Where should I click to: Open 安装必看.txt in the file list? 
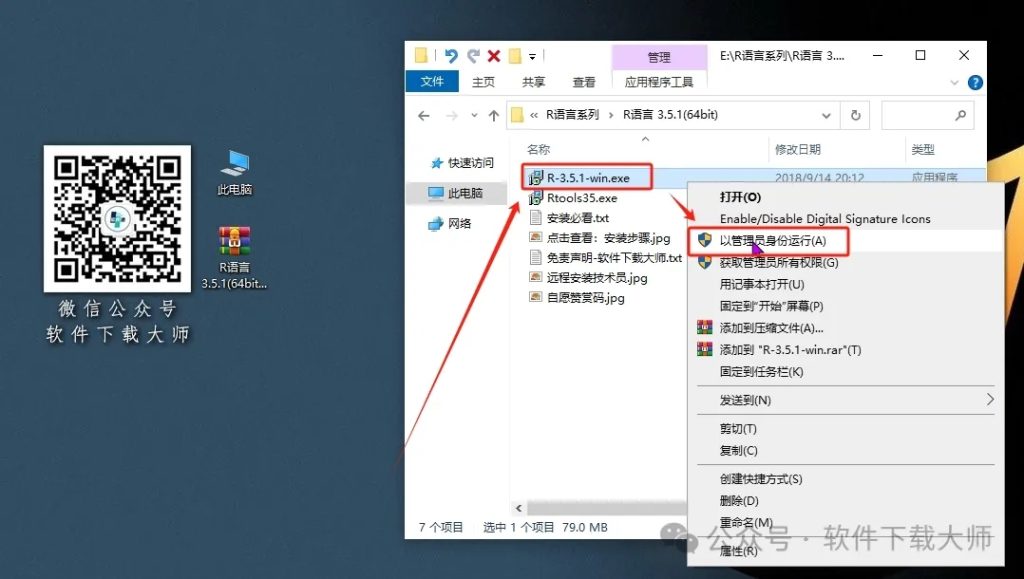pyautogui.click(x=580, y=218)
